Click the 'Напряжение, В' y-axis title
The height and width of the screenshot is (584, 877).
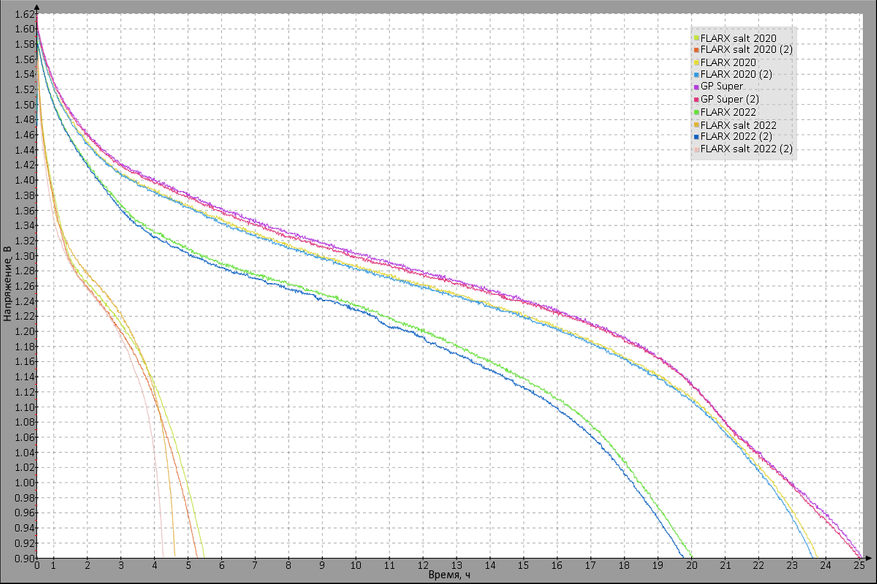tap(8, 284)
